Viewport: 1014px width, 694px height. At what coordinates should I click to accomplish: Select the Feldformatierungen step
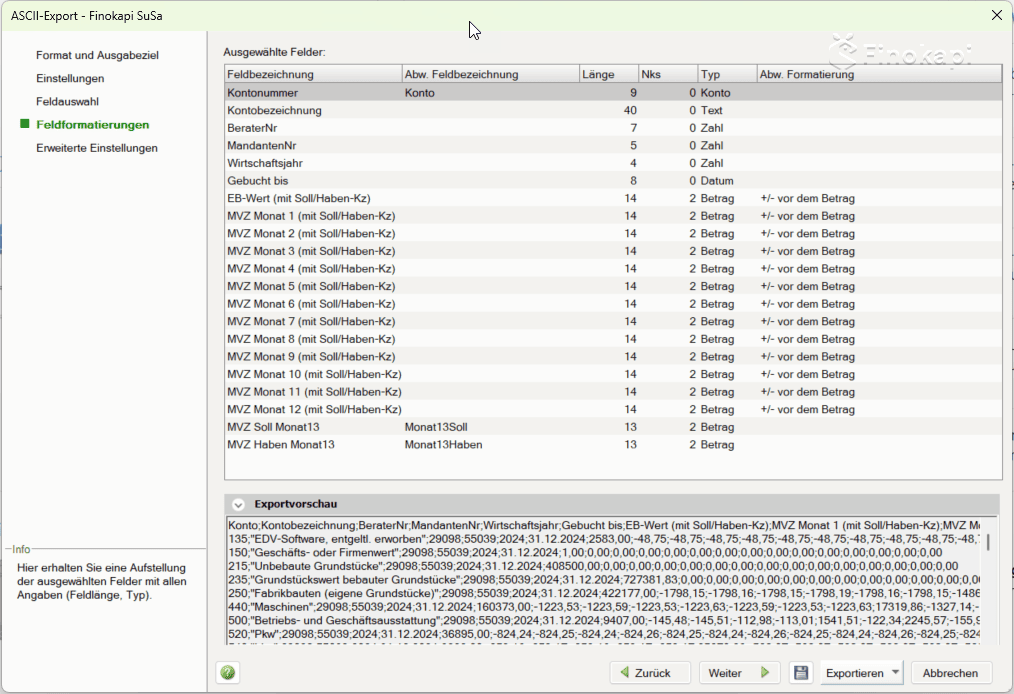pos(92,125)
